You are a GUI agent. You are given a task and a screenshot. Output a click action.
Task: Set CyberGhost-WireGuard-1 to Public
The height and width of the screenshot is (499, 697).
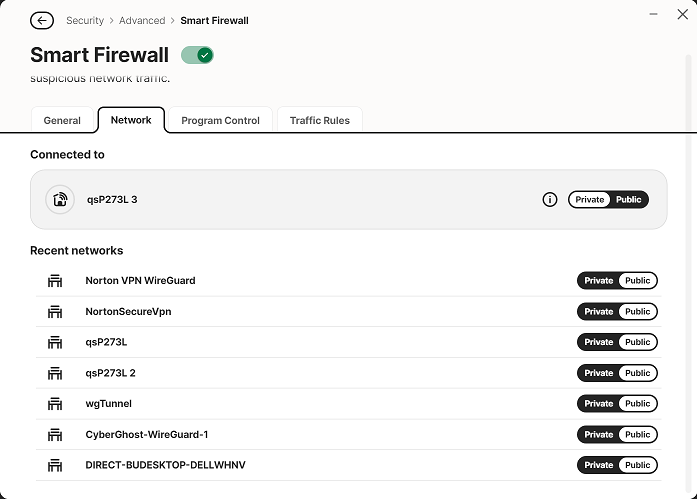pyautogui.click(x=637, y=435)
